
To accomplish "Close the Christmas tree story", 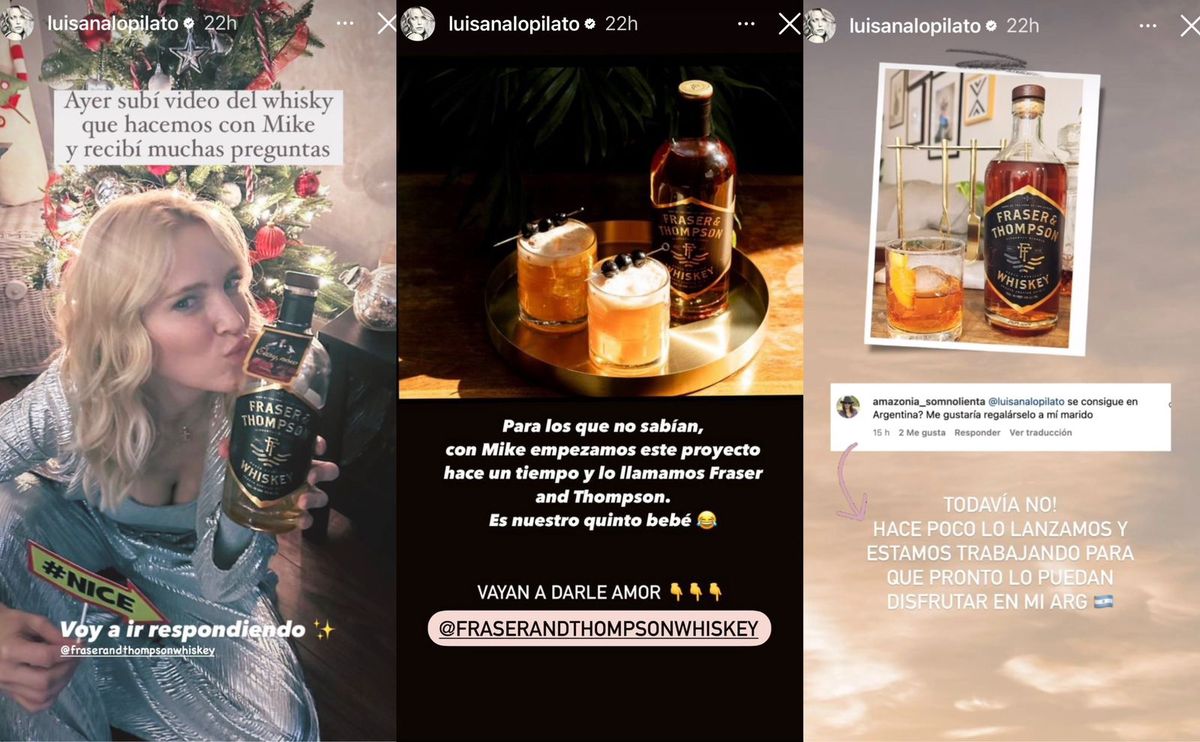I will pos(386,24).
